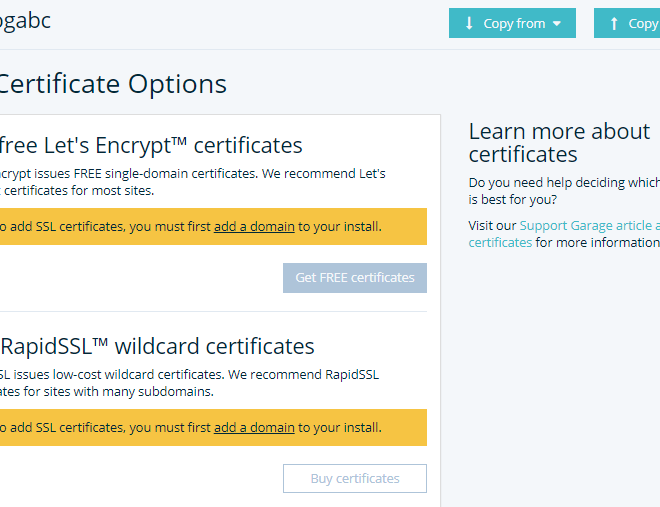
Task: Click the Learn more about certificates heading
Action: (559, 143)
